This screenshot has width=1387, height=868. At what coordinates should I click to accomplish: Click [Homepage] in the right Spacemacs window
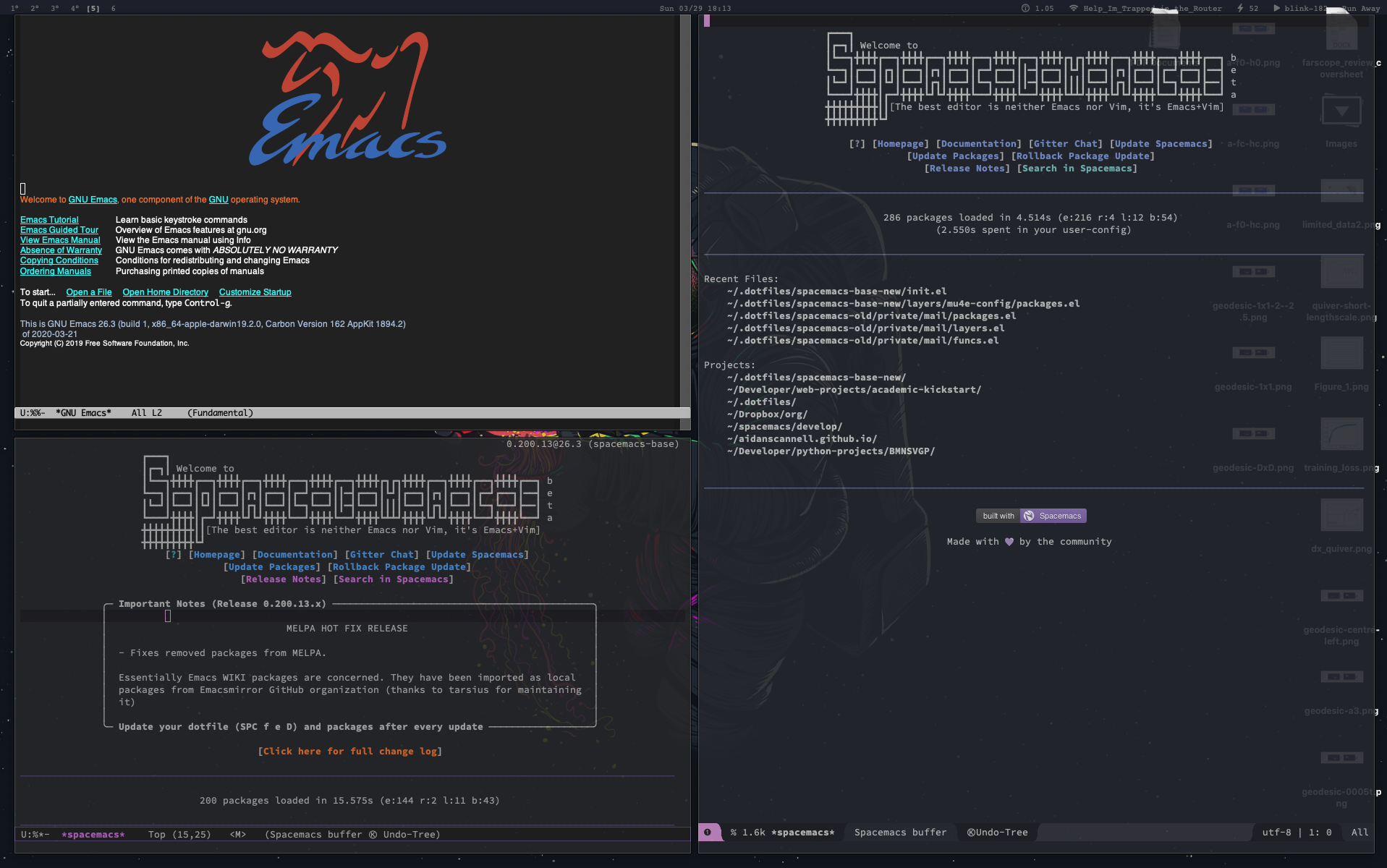pyautogui.click(x=901, y=144)
